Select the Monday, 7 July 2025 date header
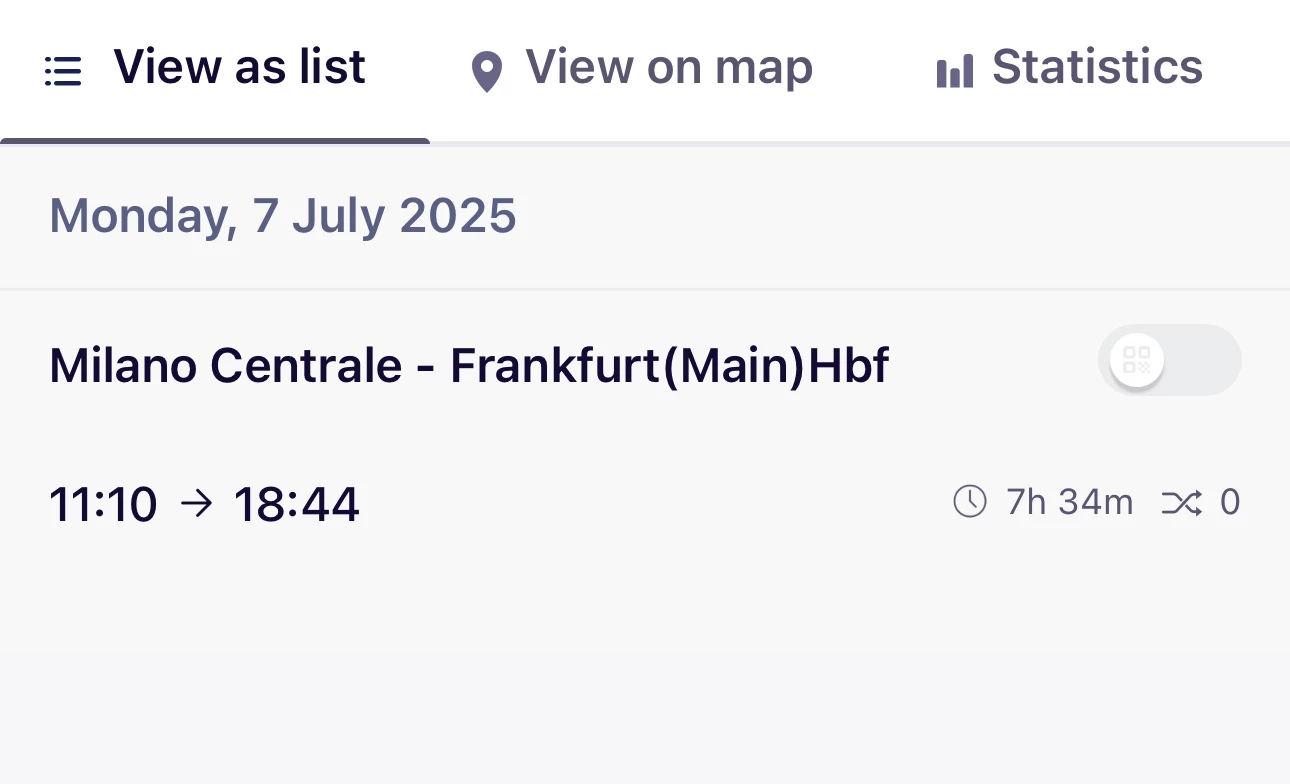 (x=283, y=216)
